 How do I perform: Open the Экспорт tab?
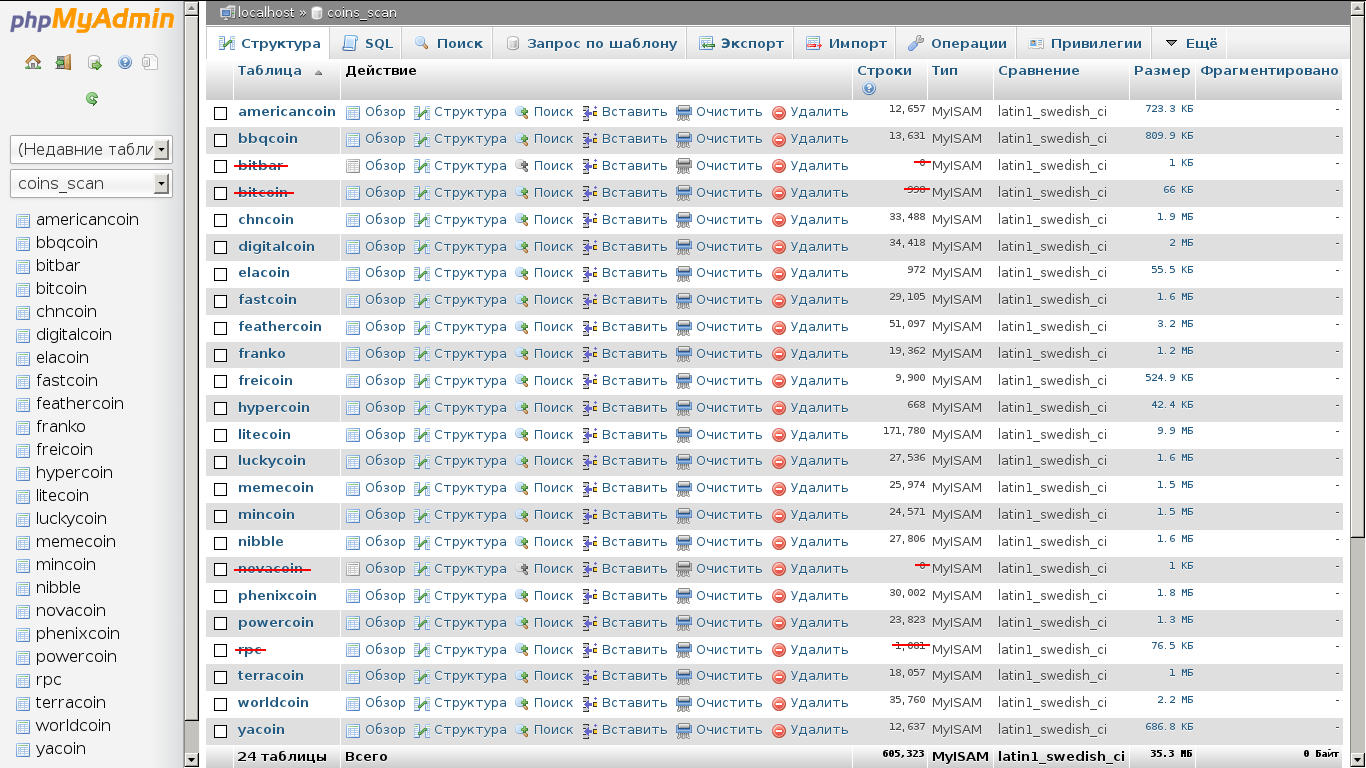coord(741,43)
